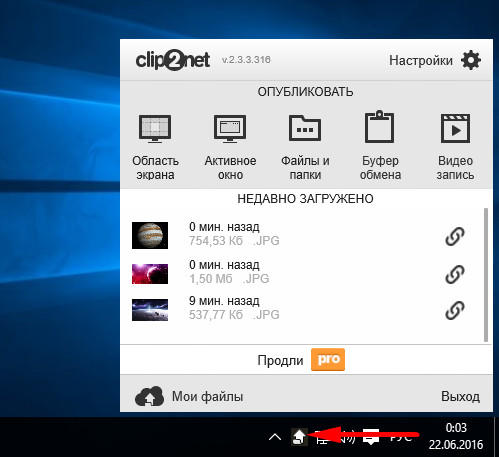Open the pink nebula image thumbnail
This screenshot has width=499, height=457.
(x=150, y=274)
